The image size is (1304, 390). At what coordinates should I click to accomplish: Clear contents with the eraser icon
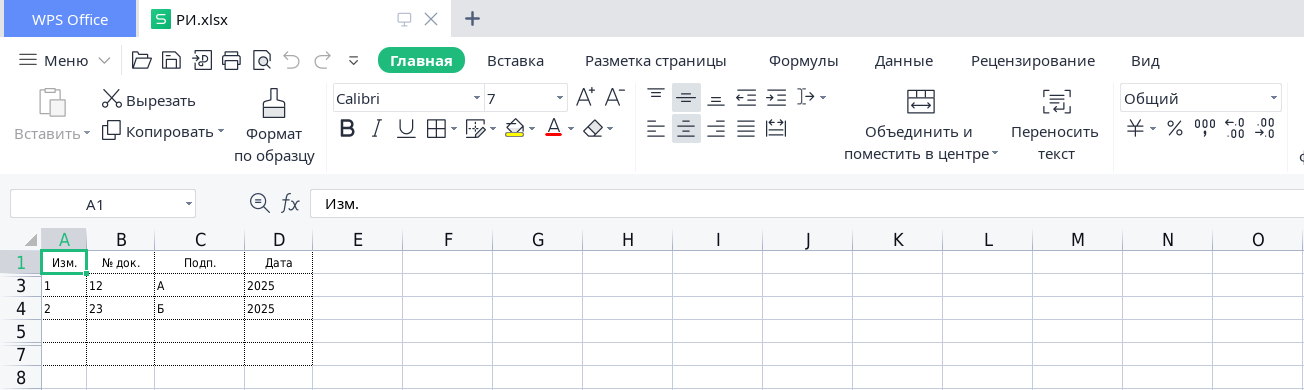[x=593, y=128]
